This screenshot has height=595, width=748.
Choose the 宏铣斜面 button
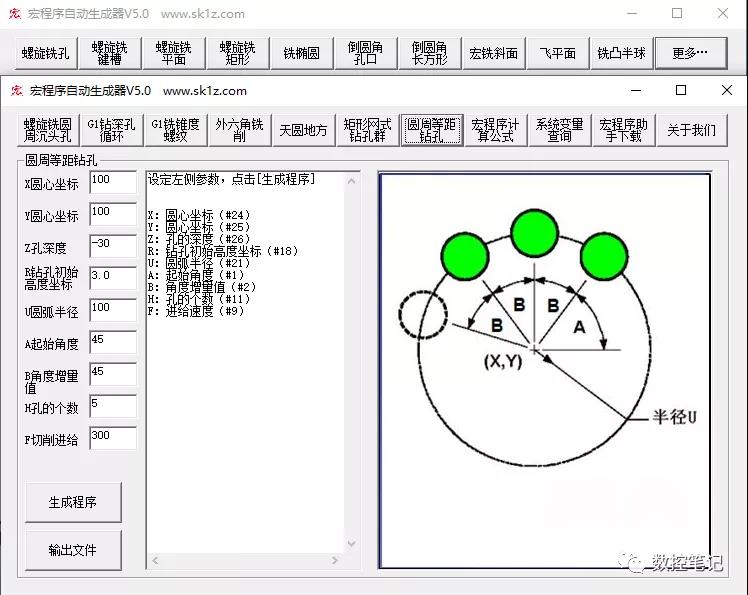(x=494, y=53)
